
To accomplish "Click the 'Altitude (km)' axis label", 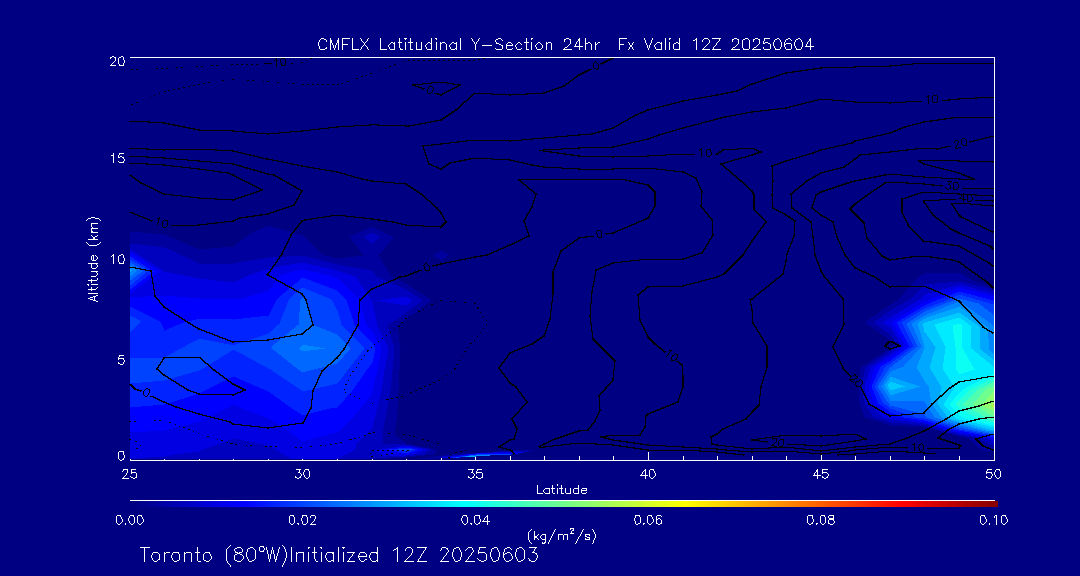I will click(x=92, y=258).
